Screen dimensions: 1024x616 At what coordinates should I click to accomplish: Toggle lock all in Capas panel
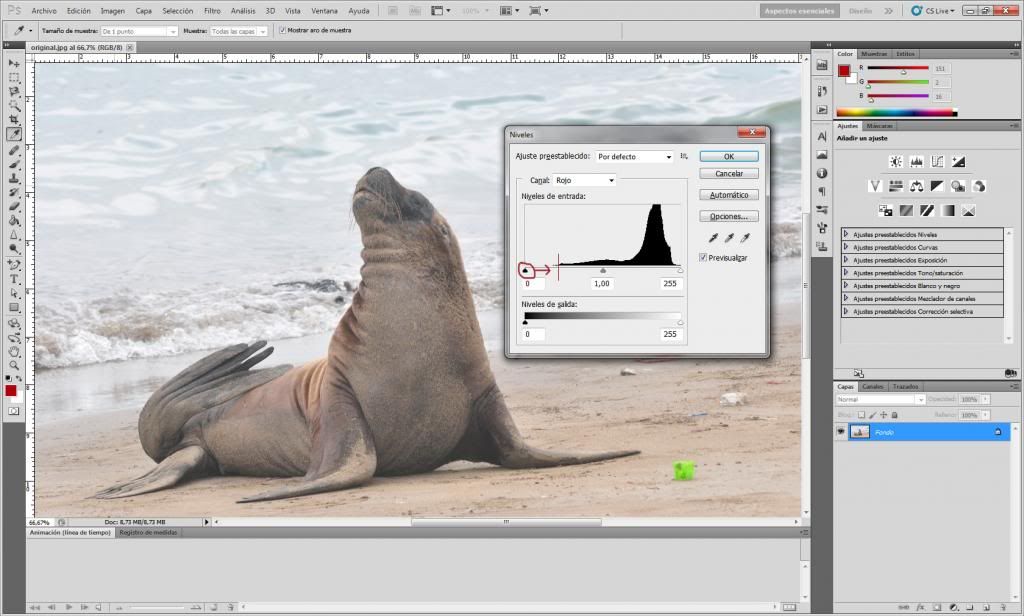coord(895,415)
